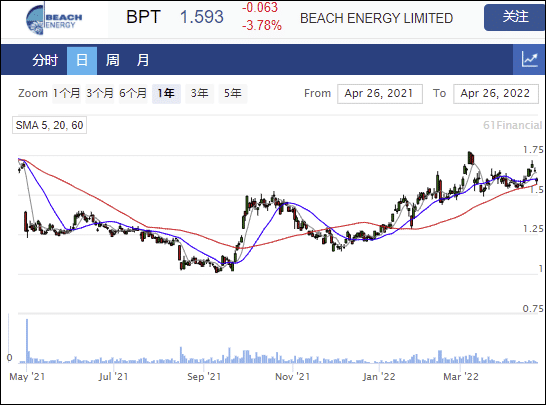Click the Mar '22 axis label
Screen dimensions: 546x405
coord(461,376)
